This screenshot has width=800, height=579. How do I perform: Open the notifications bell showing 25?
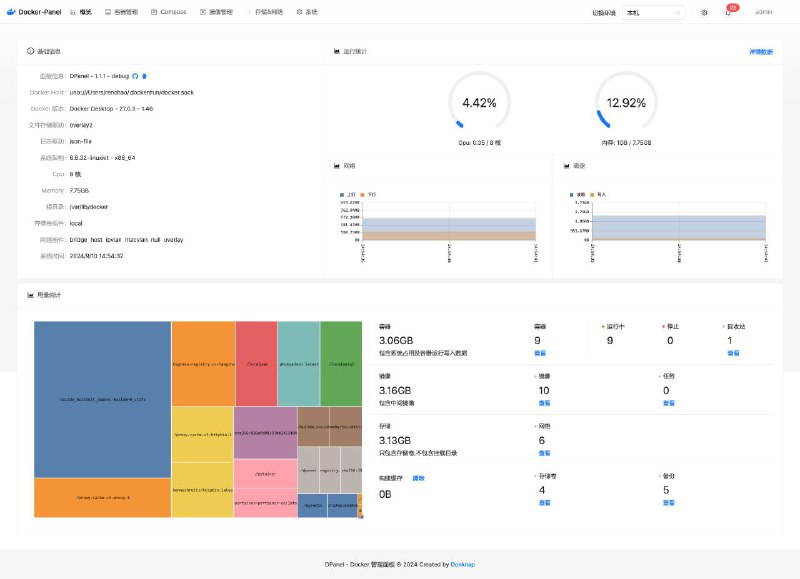pos(727,13)
